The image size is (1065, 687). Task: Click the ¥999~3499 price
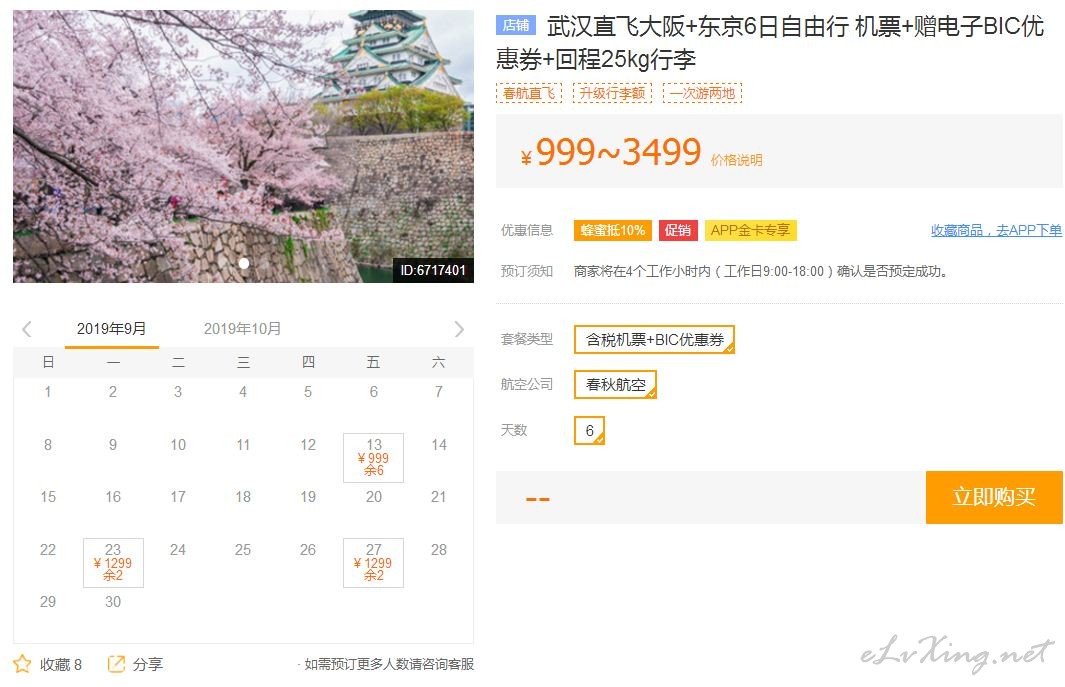[x=611, y=152]
